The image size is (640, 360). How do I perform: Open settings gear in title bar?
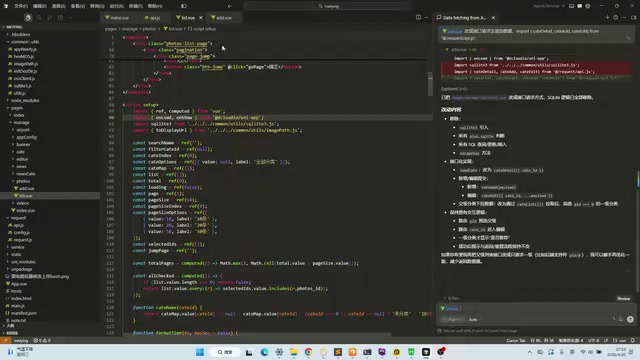[588, 6]
